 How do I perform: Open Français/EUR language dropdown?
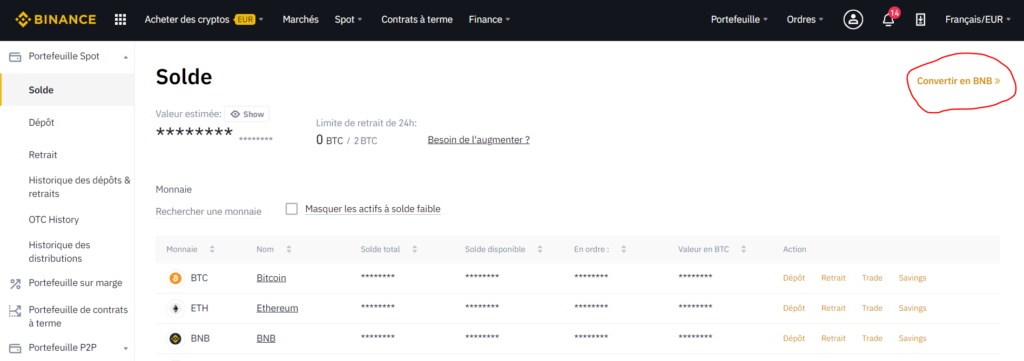pyautogui.click(x=978, y=20)
